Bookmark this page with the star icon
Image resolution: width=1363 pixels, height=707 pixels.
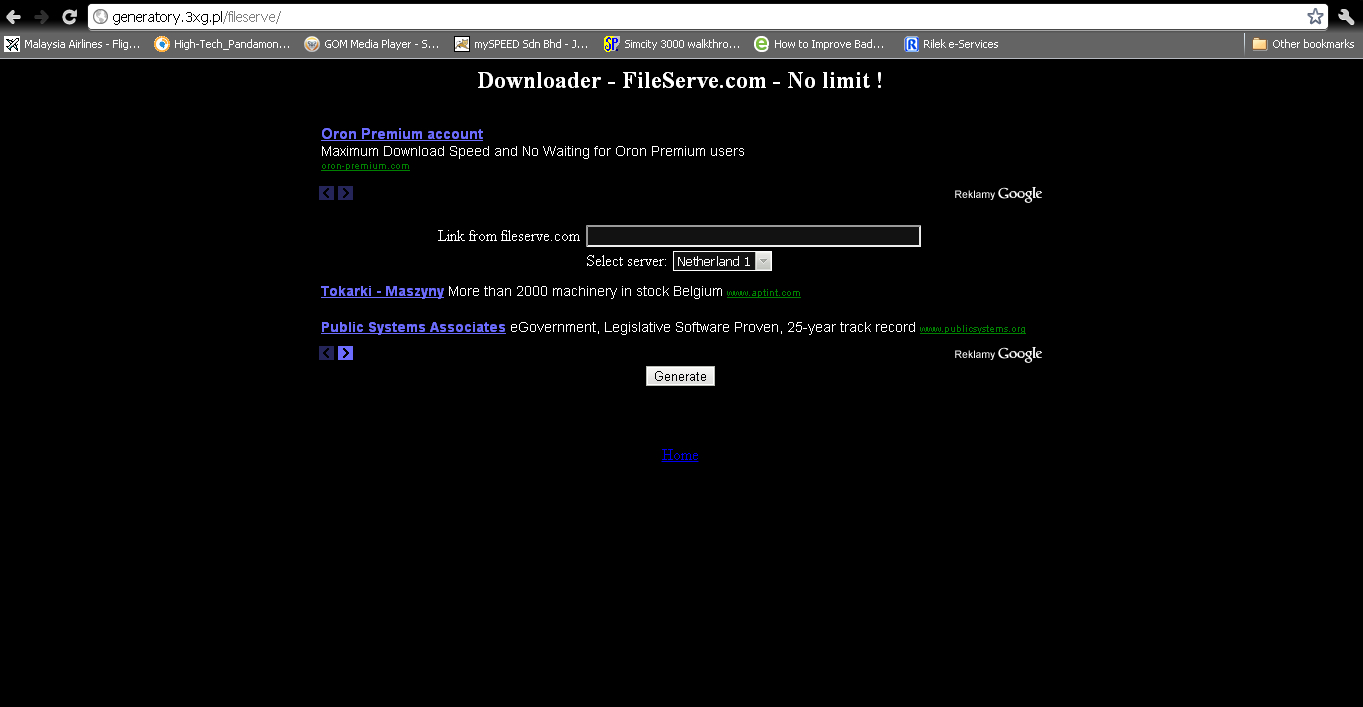[1315, 17]
